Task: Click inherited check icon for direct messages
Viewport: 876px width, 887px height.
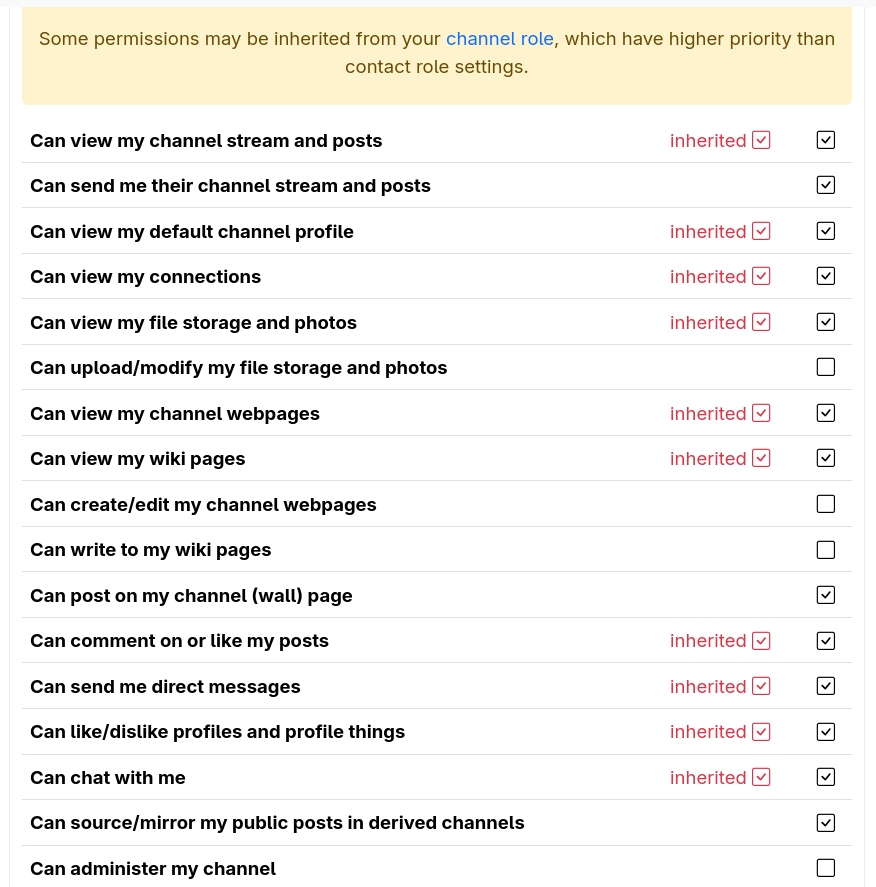Action: [761, 686]
